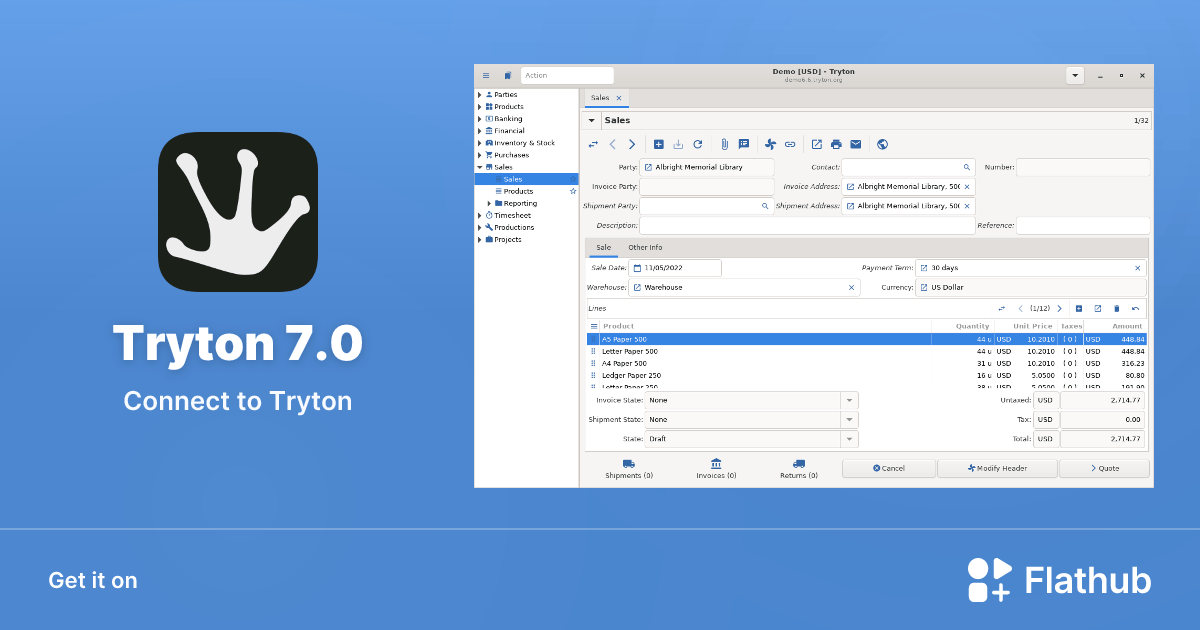Click the Action search field
This screenshot has width=1200, height=630.
point(567,75)
